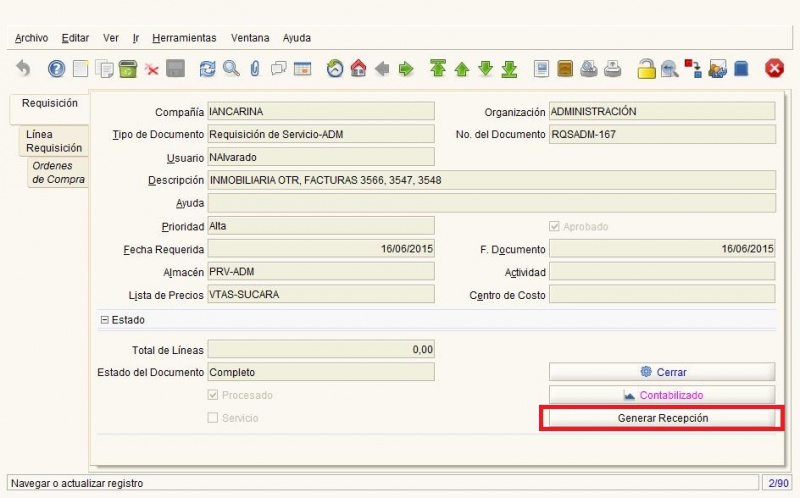Jump to first record green arrow

tap(437, 69)
